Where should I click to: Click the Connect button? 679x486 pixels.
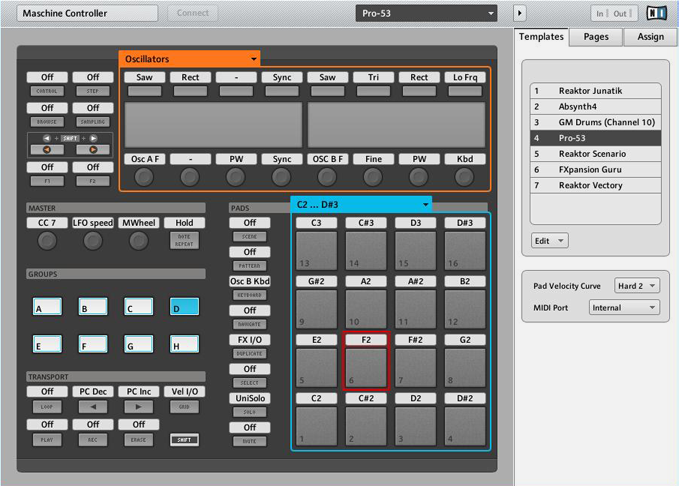click(191, 13)
